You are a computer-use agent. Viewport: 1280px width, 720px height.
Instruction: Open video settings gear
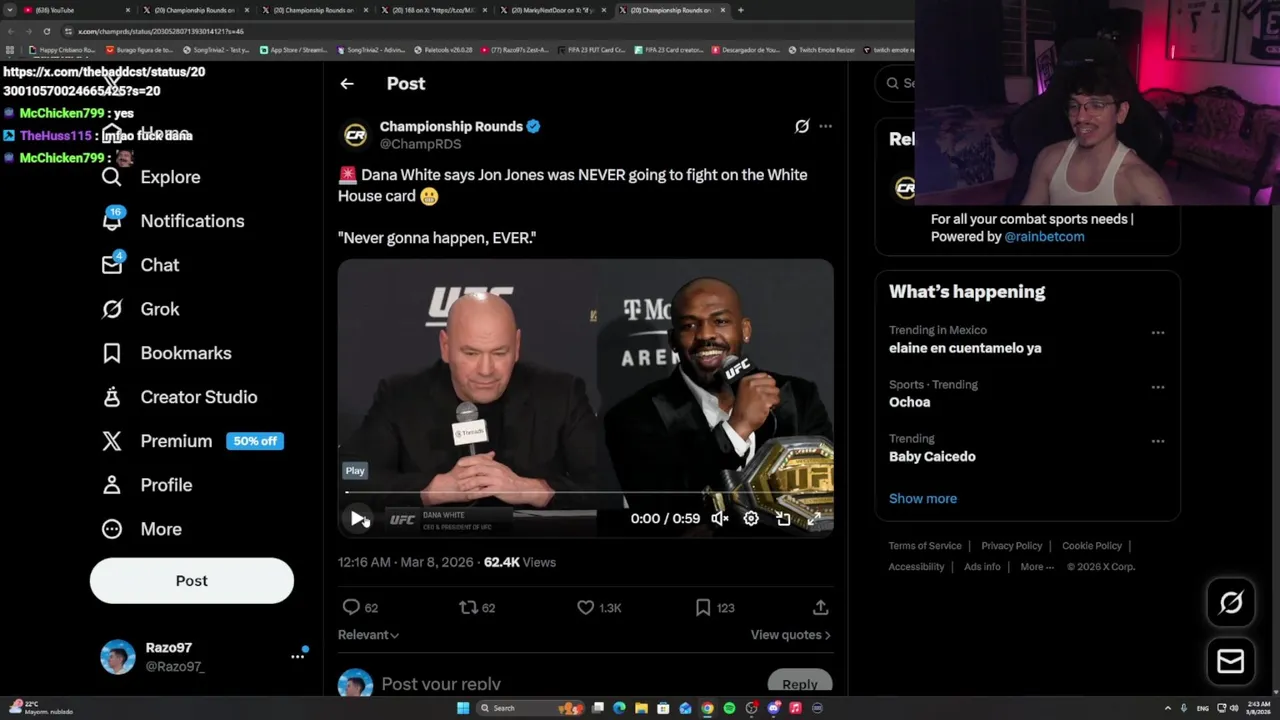(x=751, y=518)
